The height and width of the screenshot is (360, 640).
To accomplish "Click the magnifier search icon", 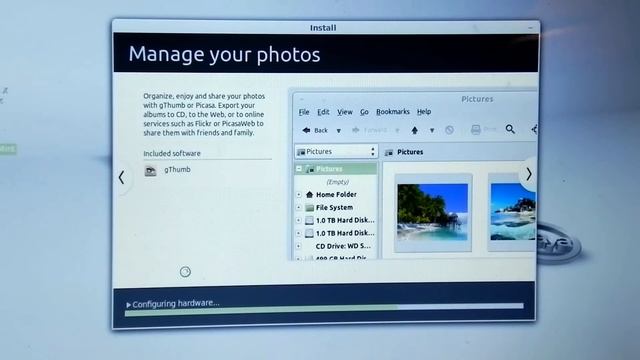I will (510, 129).
